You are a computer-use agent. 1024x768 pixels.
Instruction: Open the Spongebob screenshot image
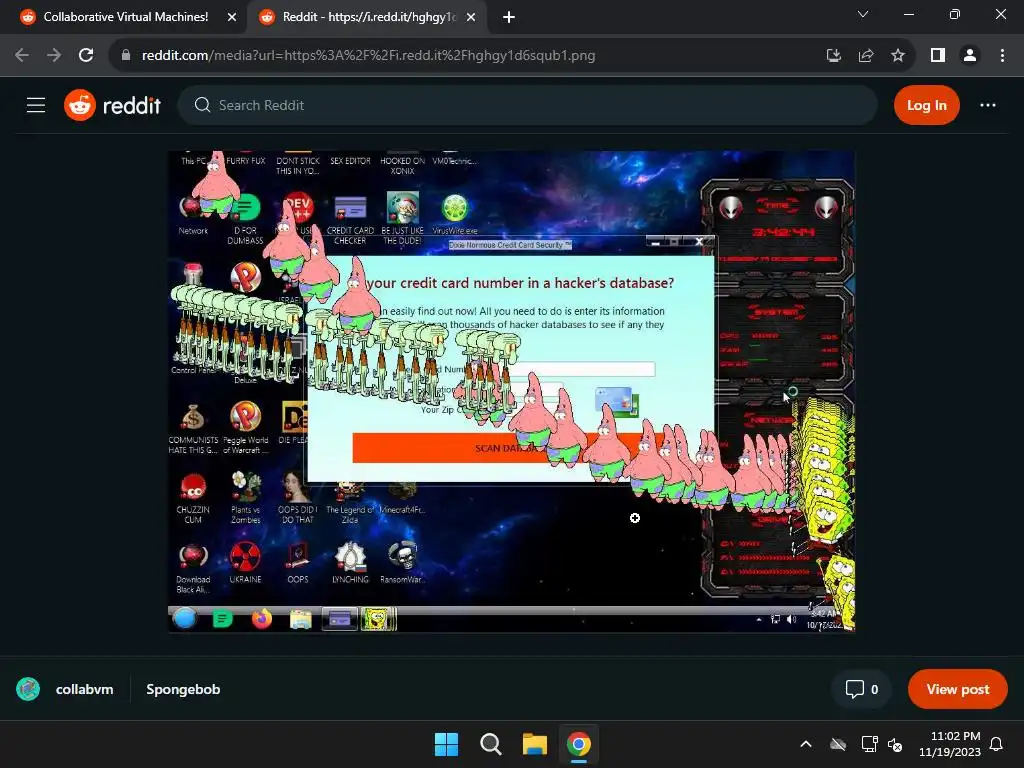point(511,391)
